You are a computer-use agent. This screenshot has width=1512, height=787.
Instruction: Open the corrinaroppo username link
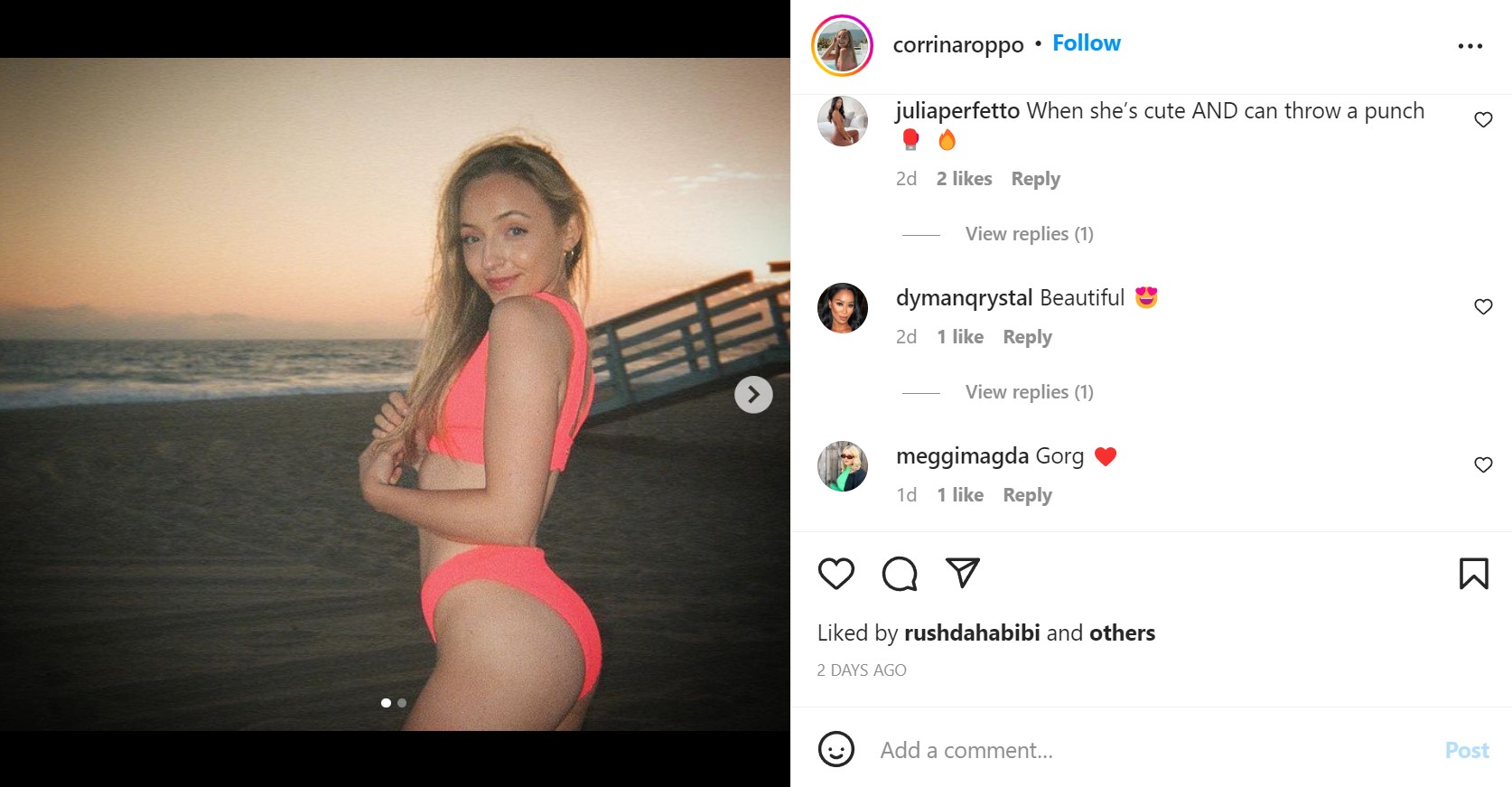(x=958, y=43)
